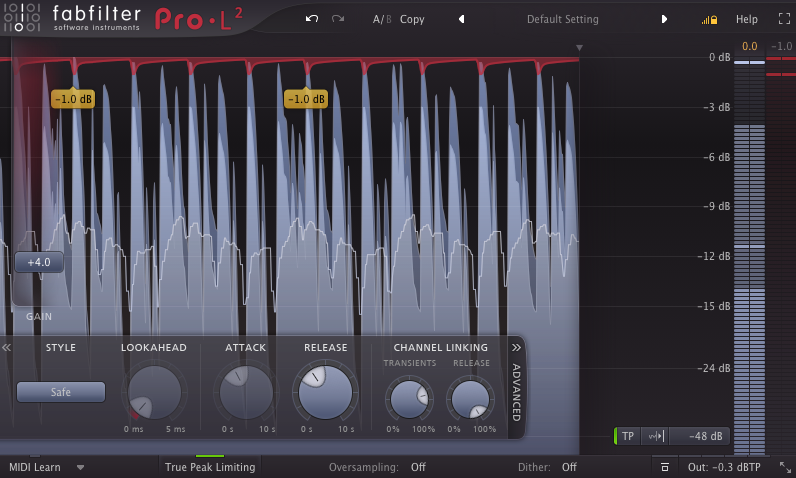Click the resize icon in bottom-right corner
This screenshot has width=796, height=478.
785,467
